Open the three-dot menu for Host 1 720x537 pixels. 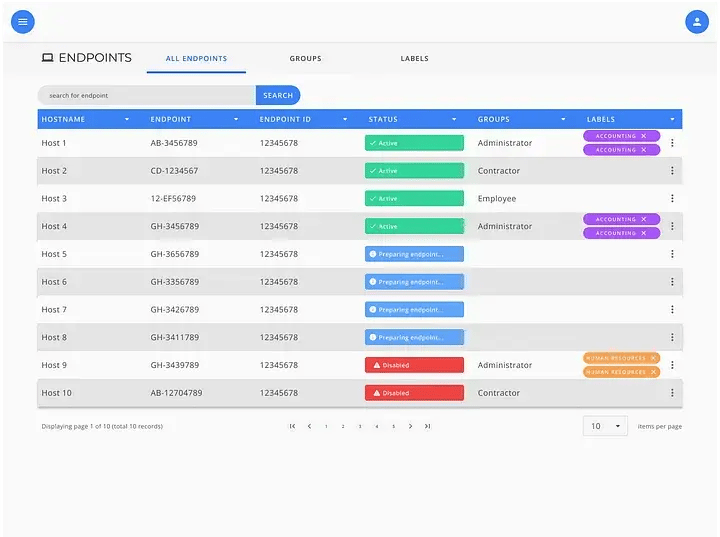[672, 143]
